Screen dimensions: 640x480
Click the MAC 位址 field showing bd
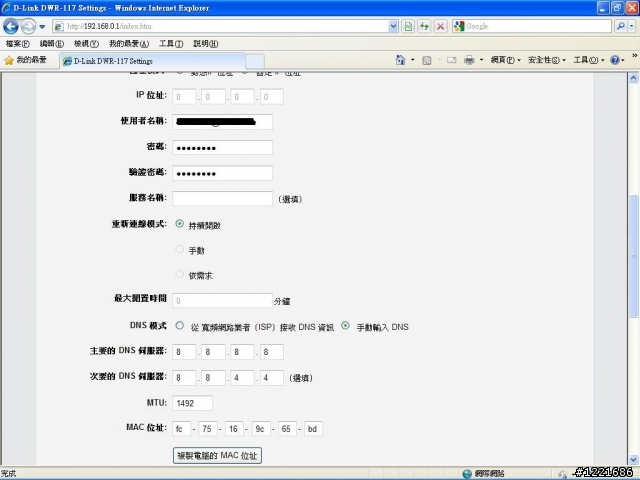click(x=313, y=429)
